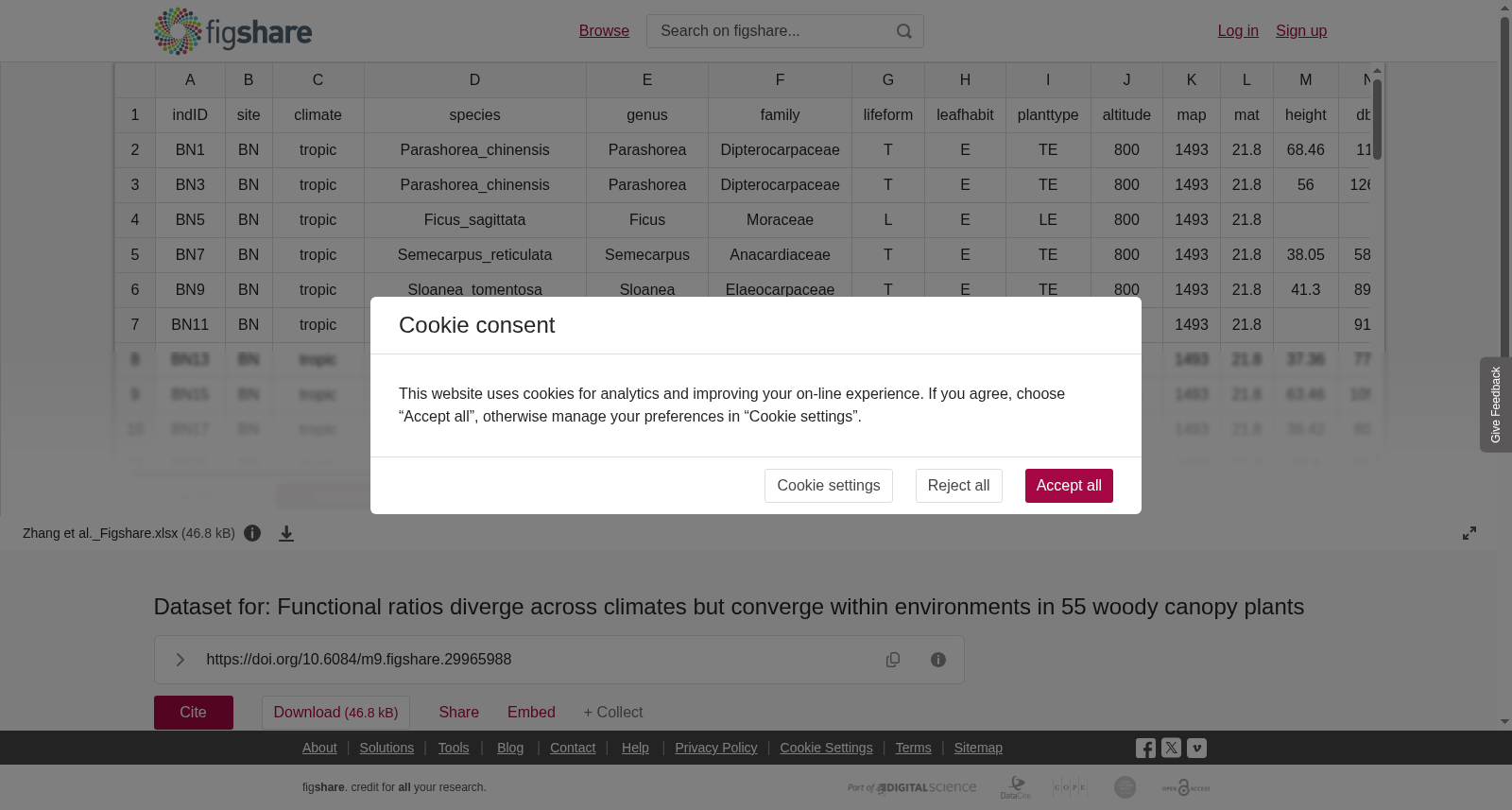Click the 'Semecarpus_reticulata' cell
Image resolution: width=1512 pixels, height=810 pixels.
pos(474,255)
